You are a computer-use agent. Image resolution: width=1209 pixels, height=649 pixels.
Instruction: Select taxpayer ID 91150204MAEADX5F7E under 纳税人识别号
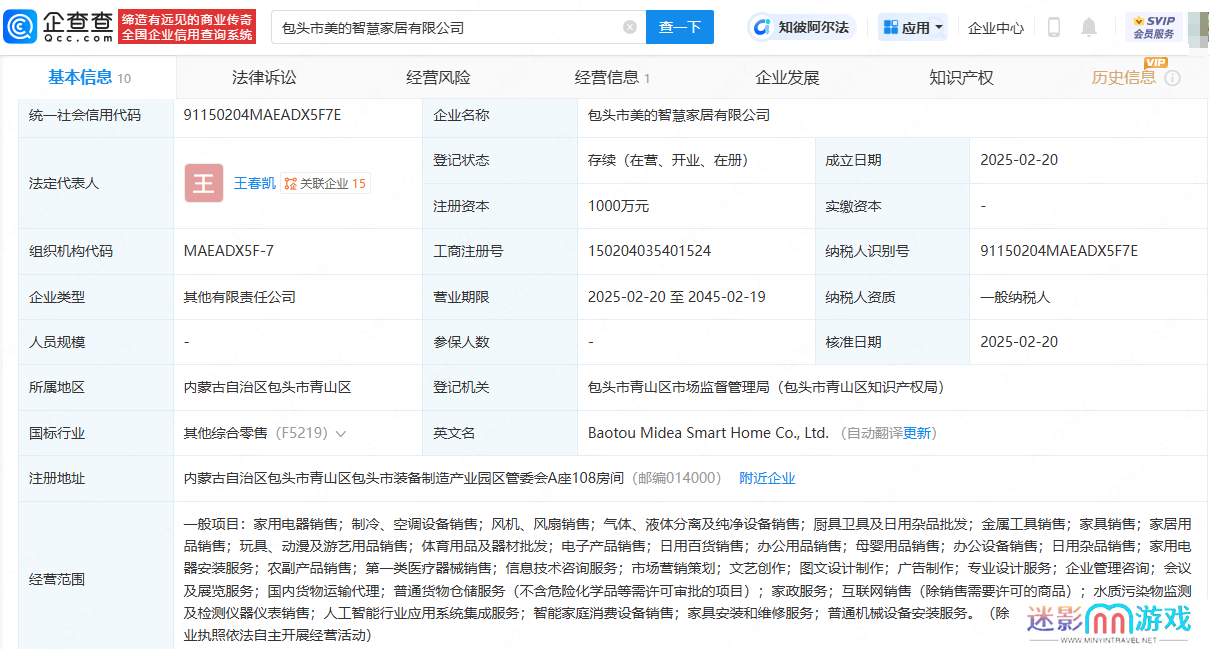(x=1059, y=251)
